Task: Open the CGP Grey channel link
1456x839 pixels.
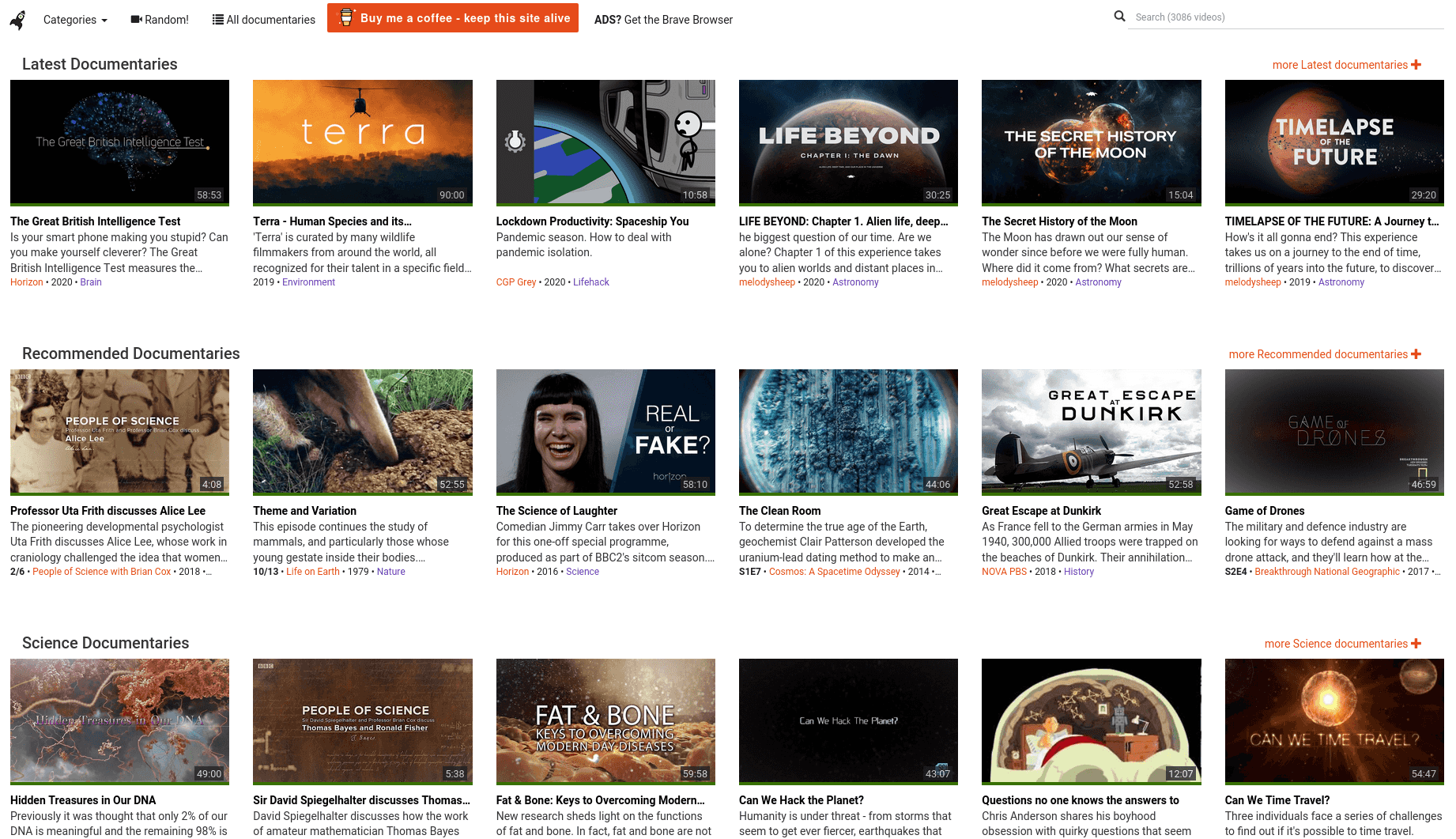Action: (x=515, y=282)
